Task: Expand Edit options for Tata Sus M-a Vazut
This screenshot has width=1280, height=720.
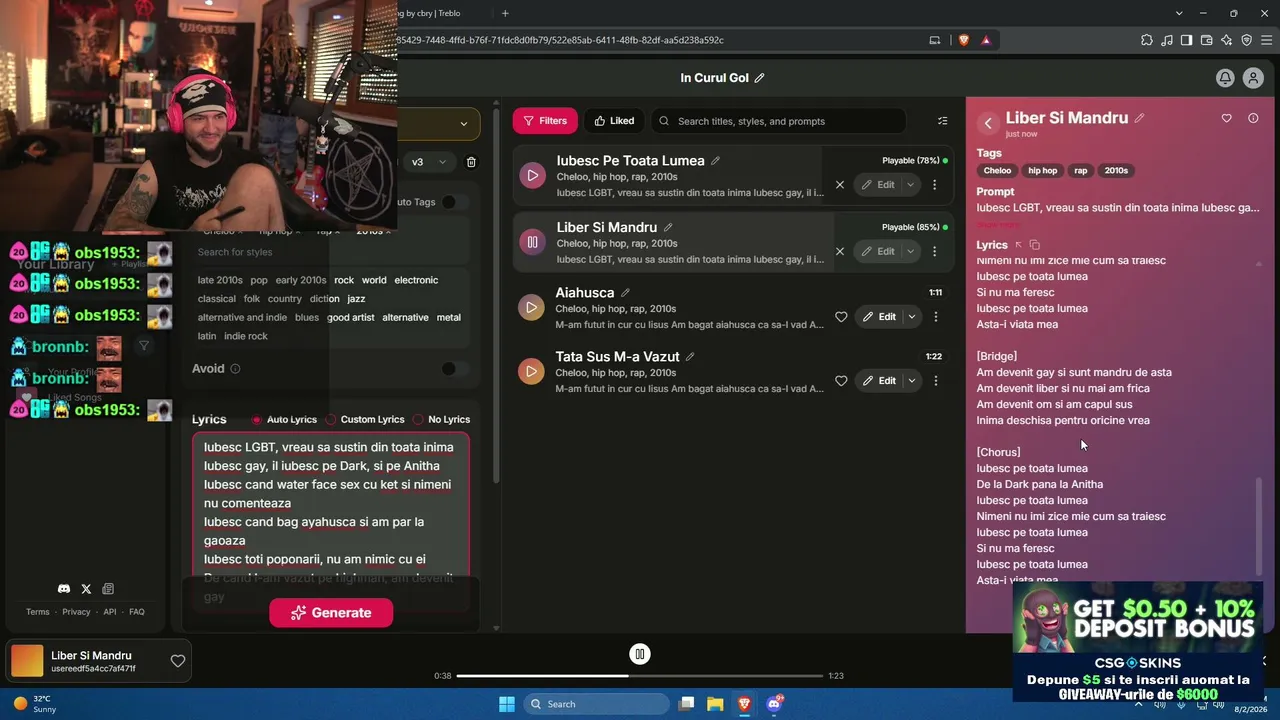Action: pos(911,381)
